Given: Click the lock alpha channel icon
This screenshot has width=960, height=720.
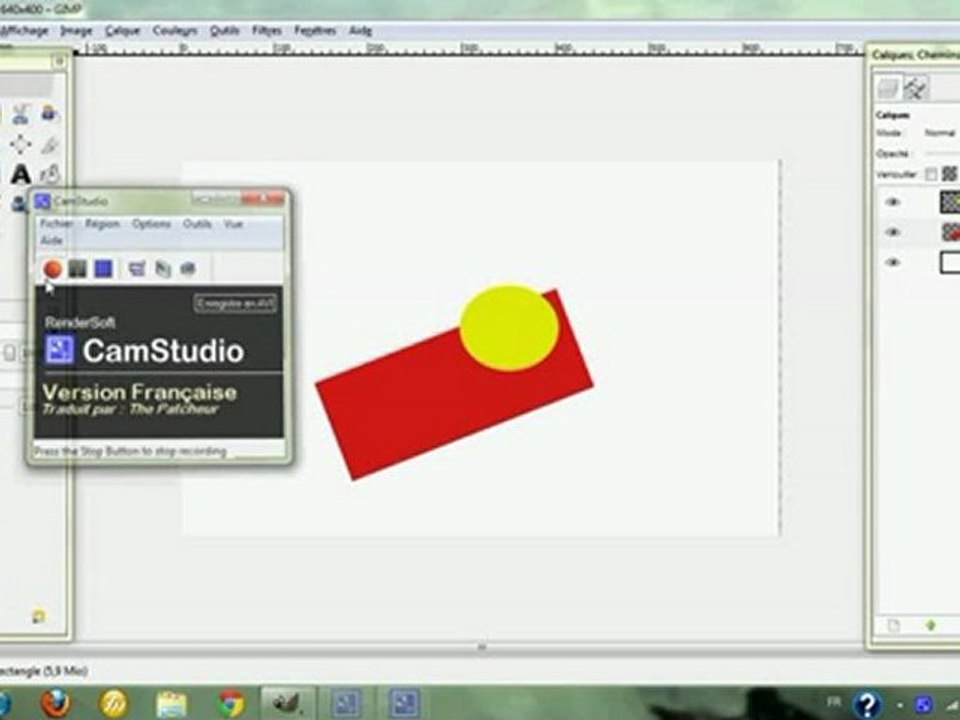Looking at the screenshot, I should (950, 174).
